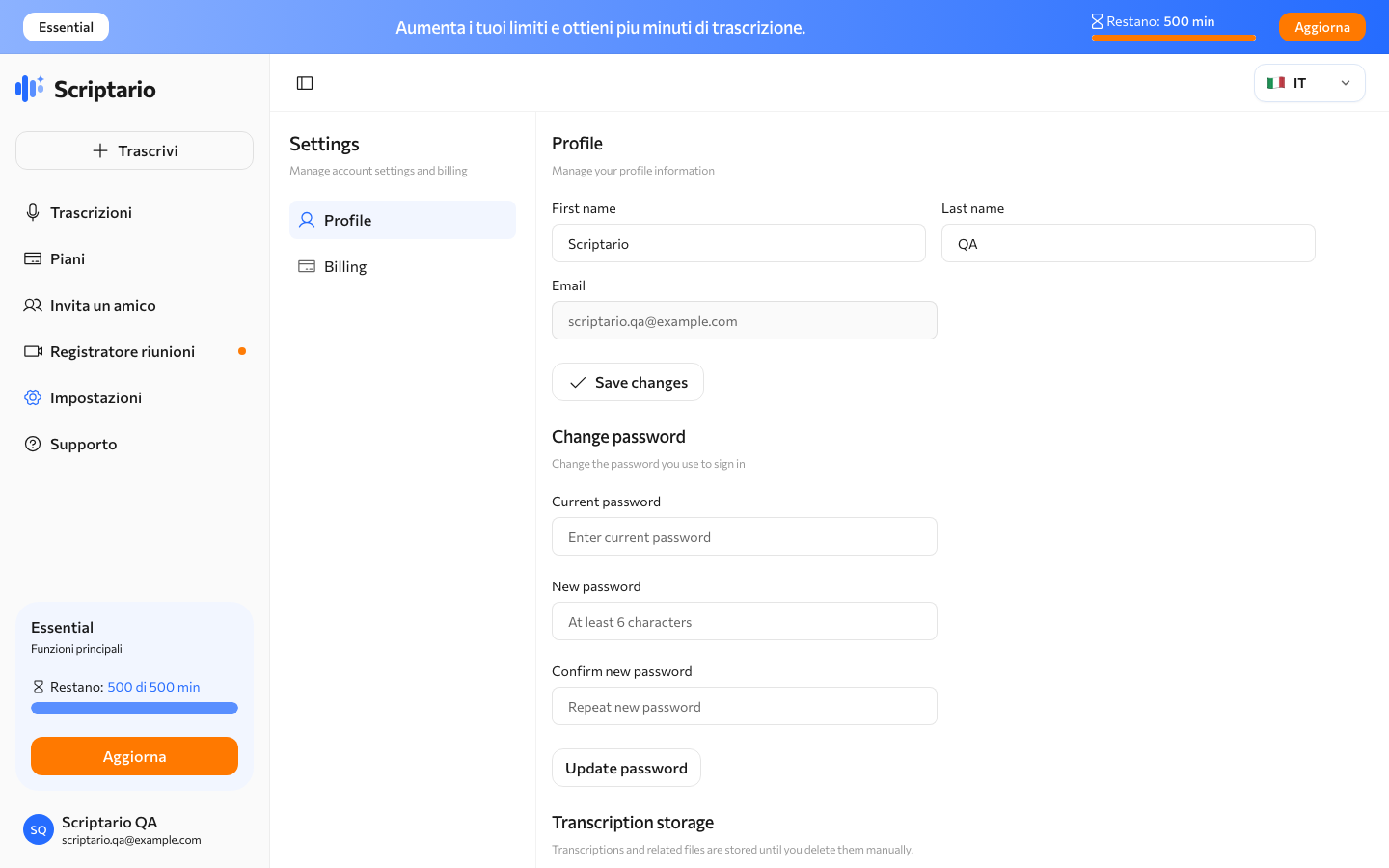The image size is (1389, 868).
Task: Click the 'Essential' title in sidebar card
Action: [x=62, y=627]
